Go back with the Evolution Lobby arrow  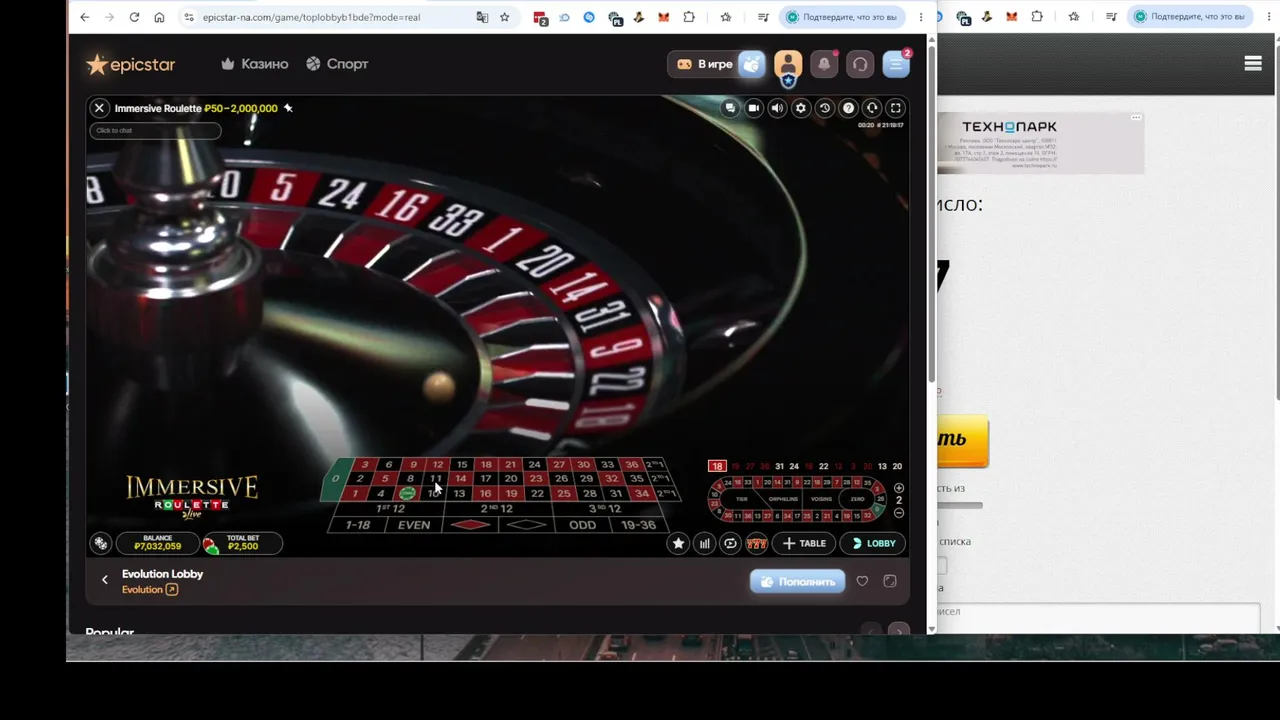click(x=105, y=580)
